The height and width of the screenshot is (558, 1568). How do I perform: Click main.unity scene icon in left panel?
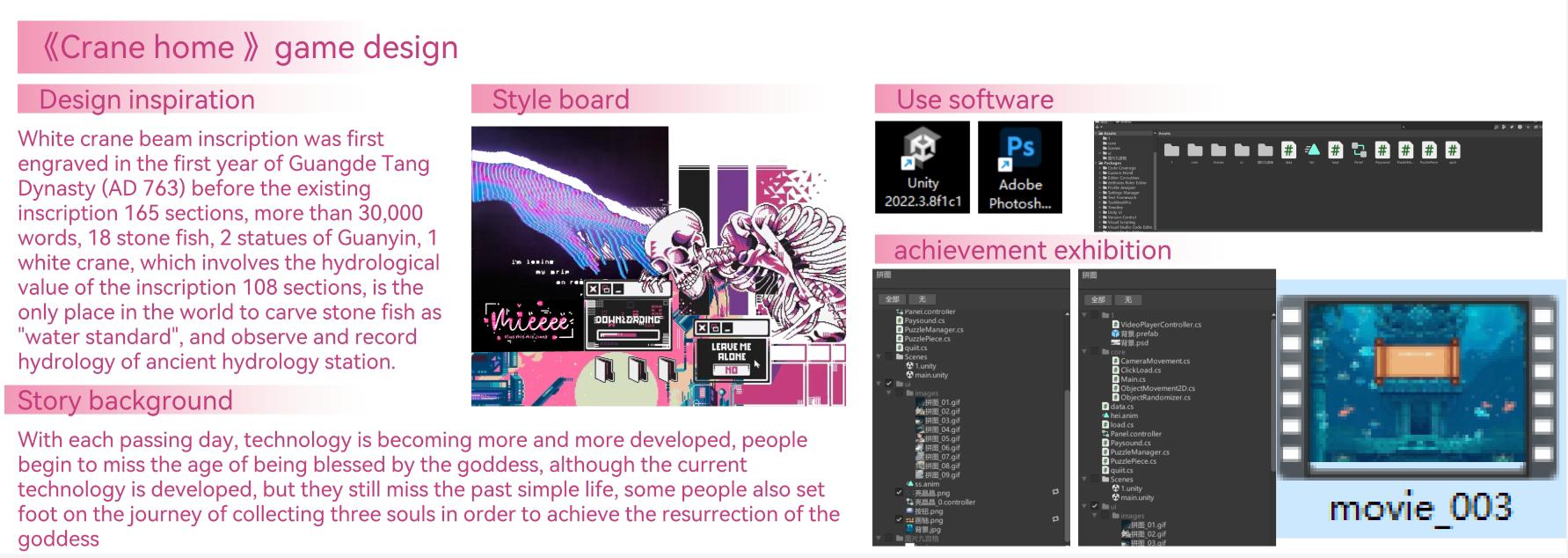(910, 375)
